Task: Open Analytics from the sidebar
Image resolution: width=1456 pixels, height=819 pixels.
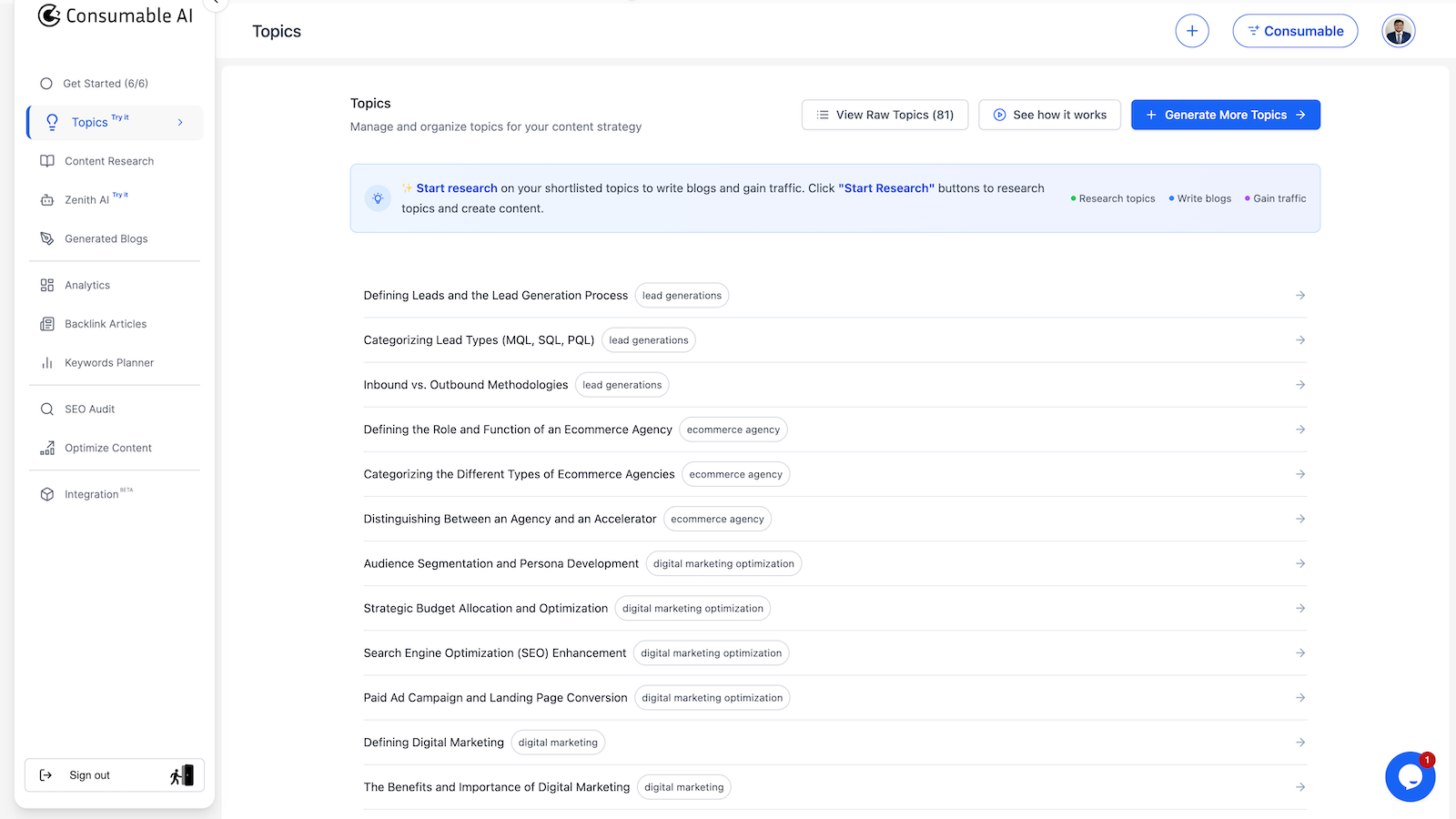Action: click(x=87, y=286)
